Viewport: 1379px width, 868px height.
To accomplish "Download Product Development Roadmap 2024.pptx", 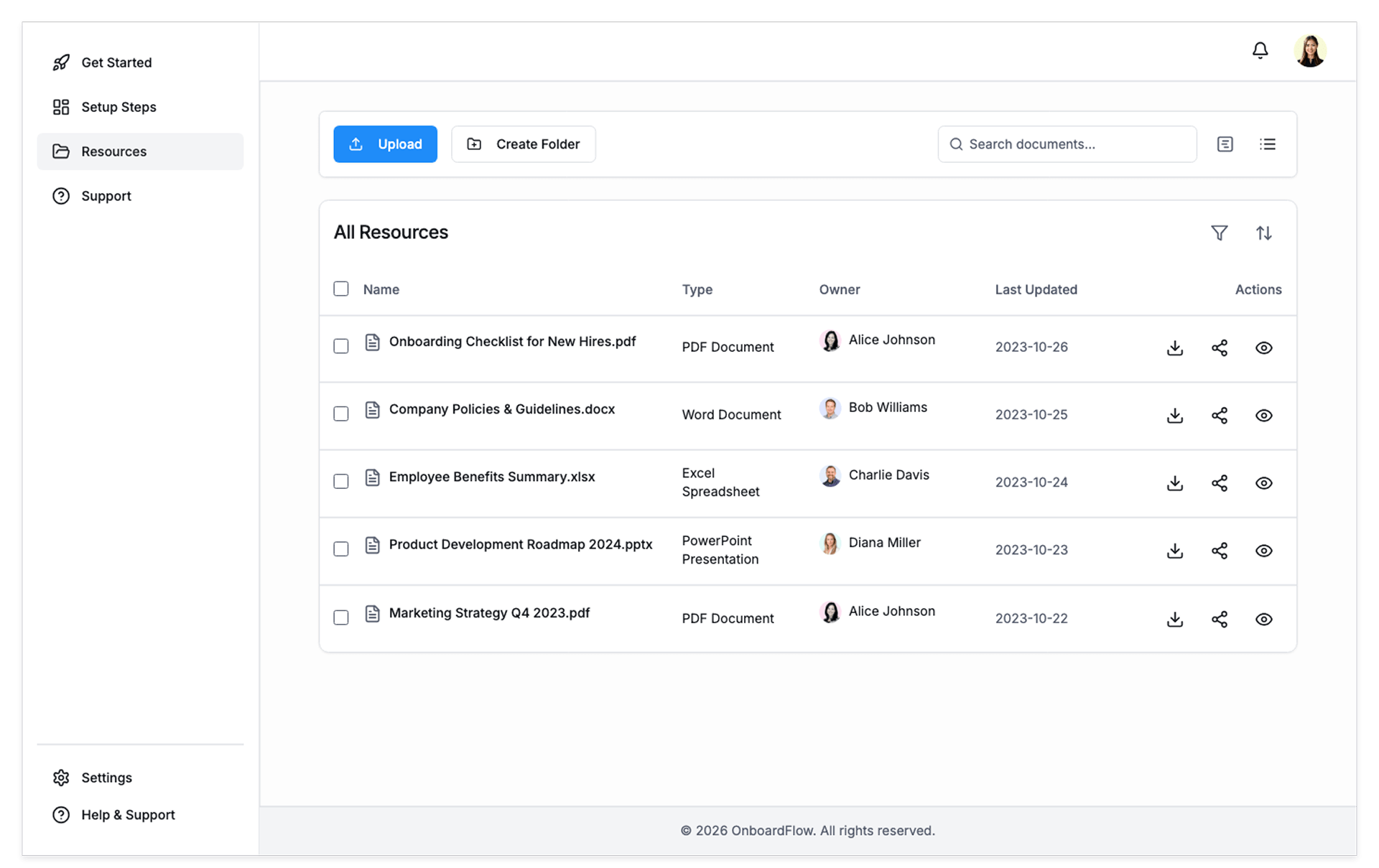I will tap(1174, 551).
